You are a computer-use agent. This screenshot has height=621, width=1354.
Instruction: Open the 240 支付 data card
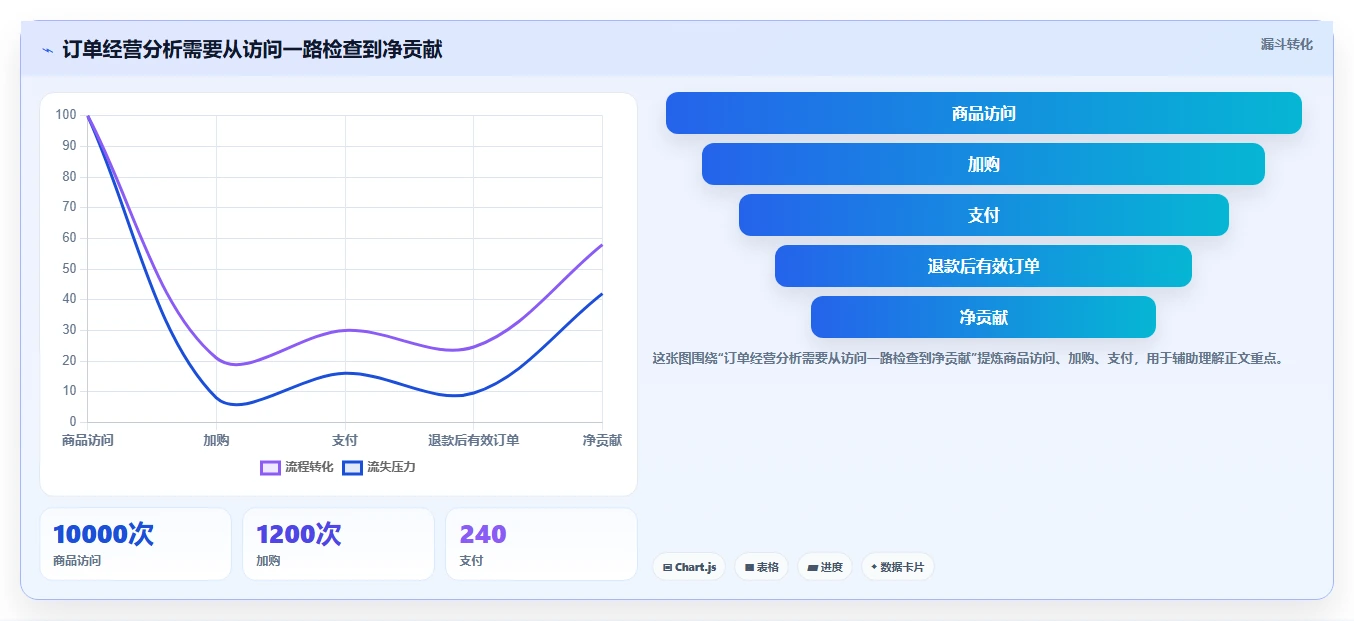click(x=541, y=544)
